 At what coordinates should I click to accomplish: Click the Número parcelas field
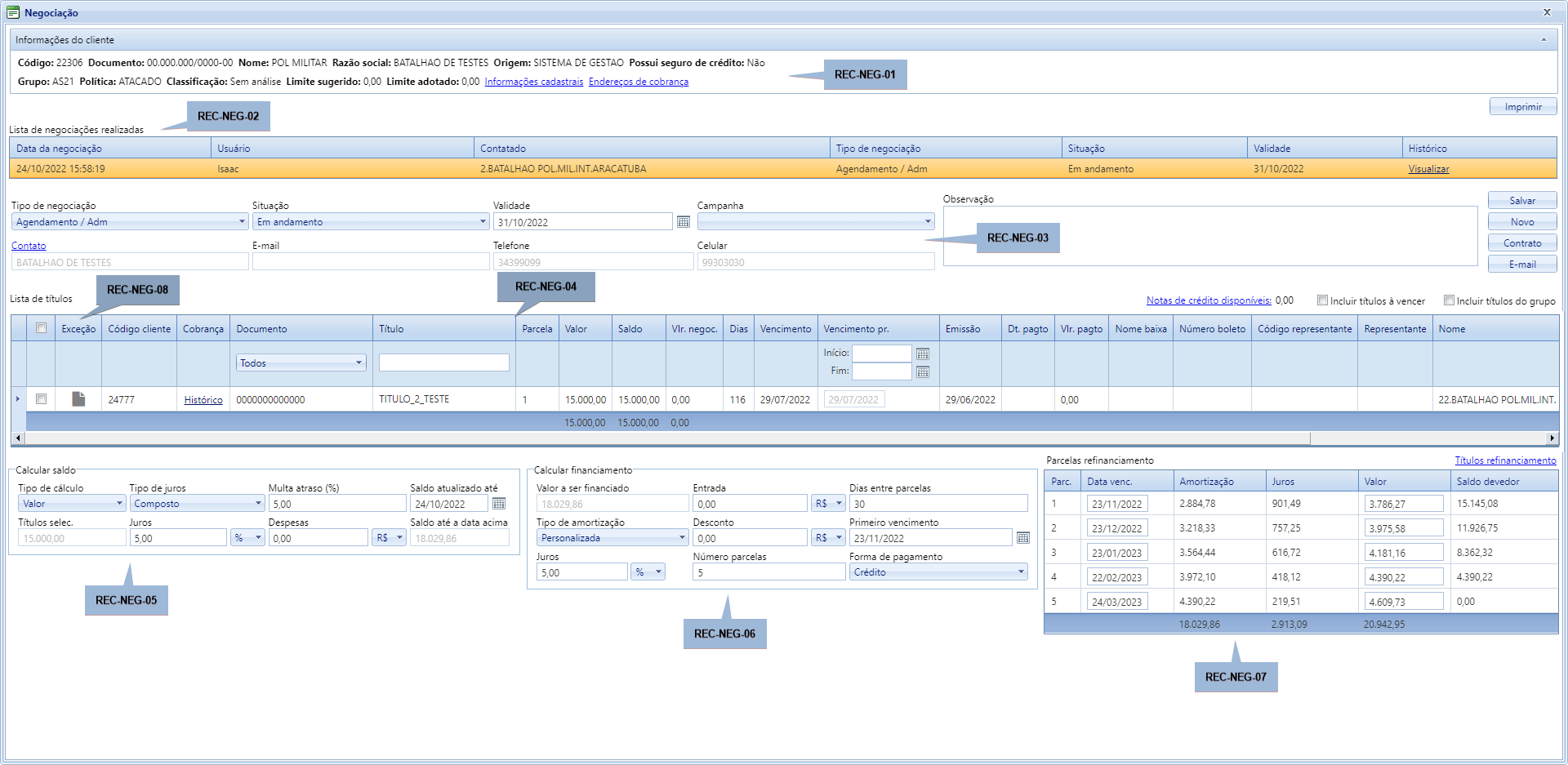click(769, 572)
